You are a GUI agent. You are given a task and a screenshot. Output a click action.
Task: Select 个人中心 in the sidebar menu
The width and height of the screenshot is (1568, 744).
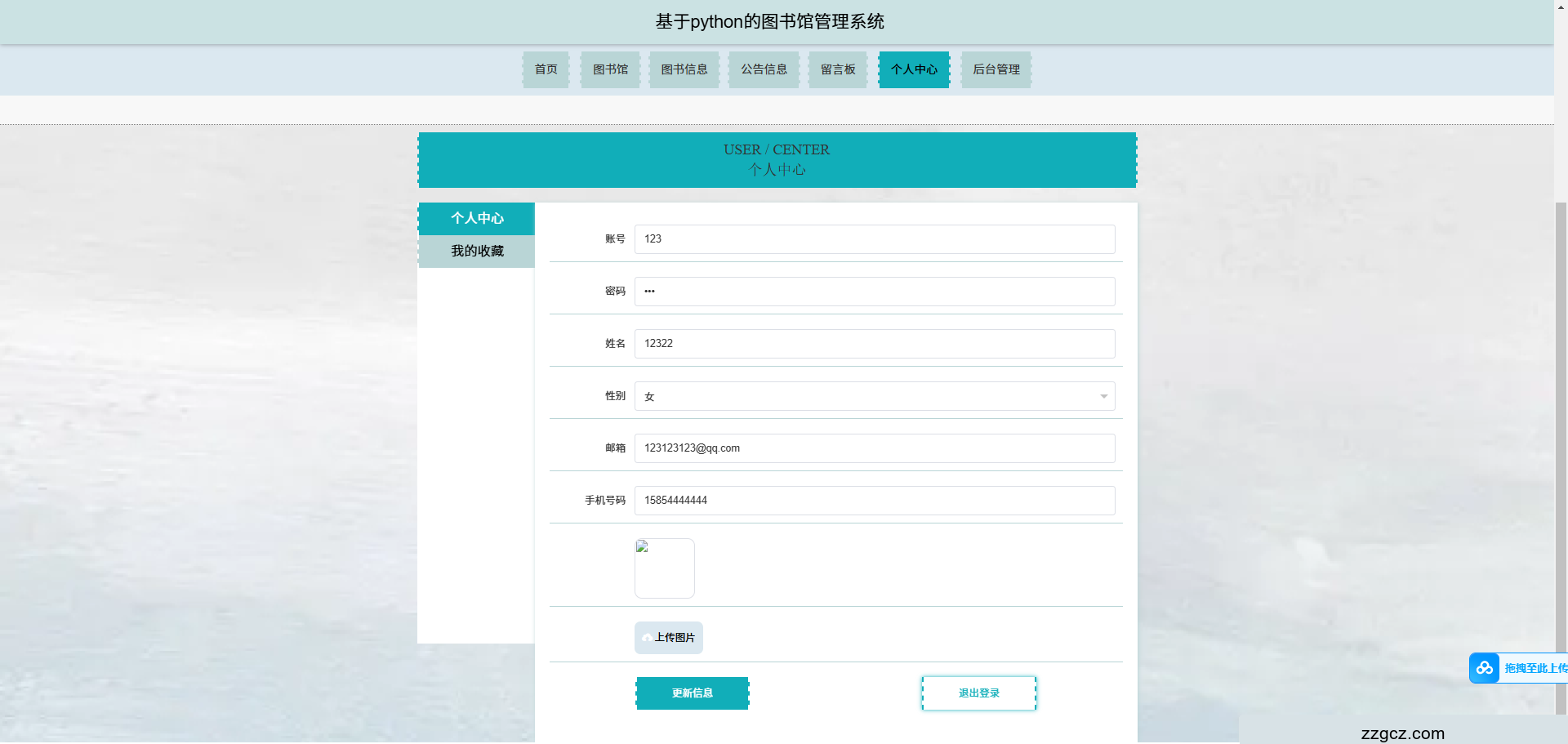(x=476, y=218)
